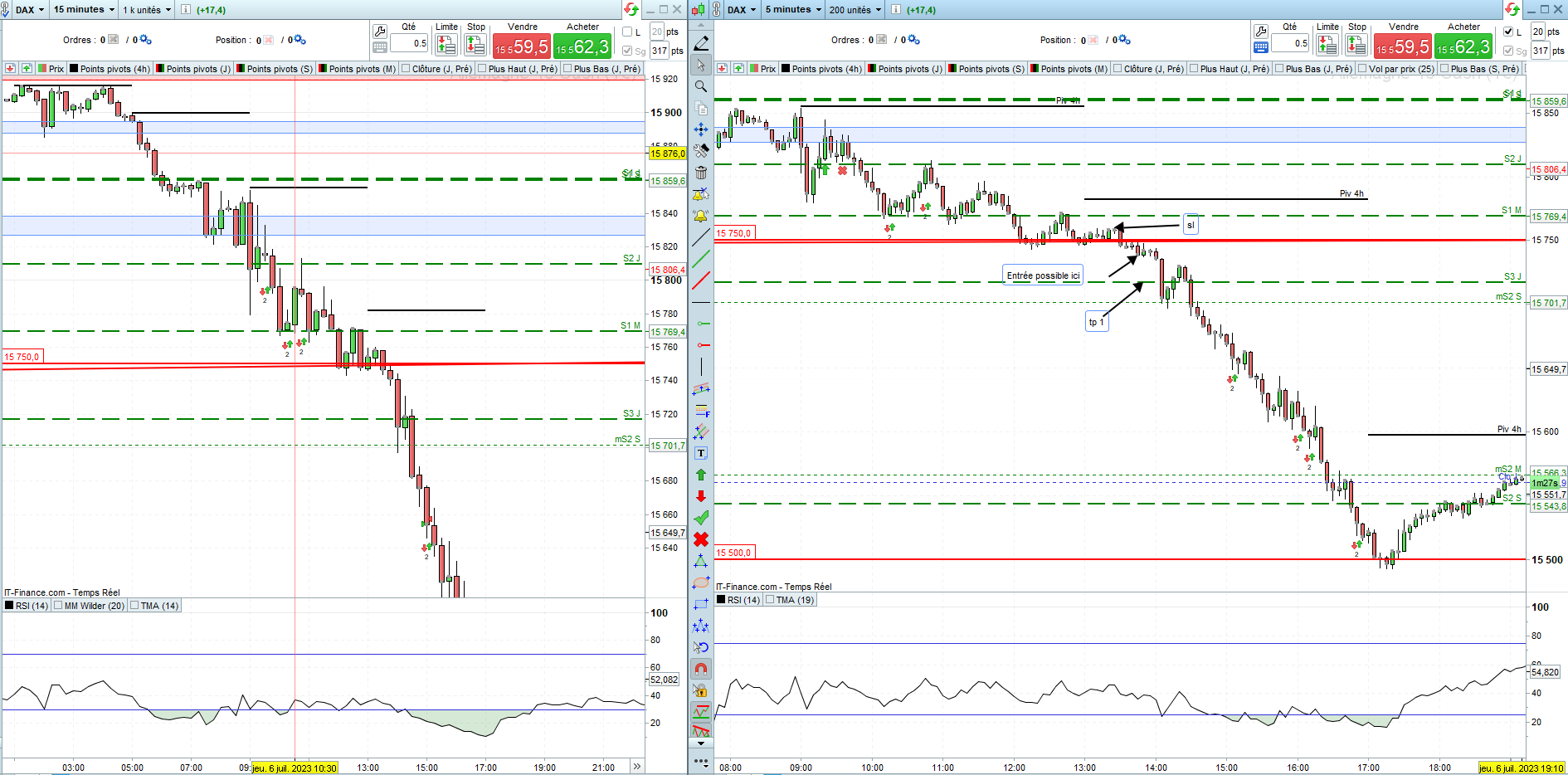Click the refresh arrows button in left chart header

click(x=631, y=10)
